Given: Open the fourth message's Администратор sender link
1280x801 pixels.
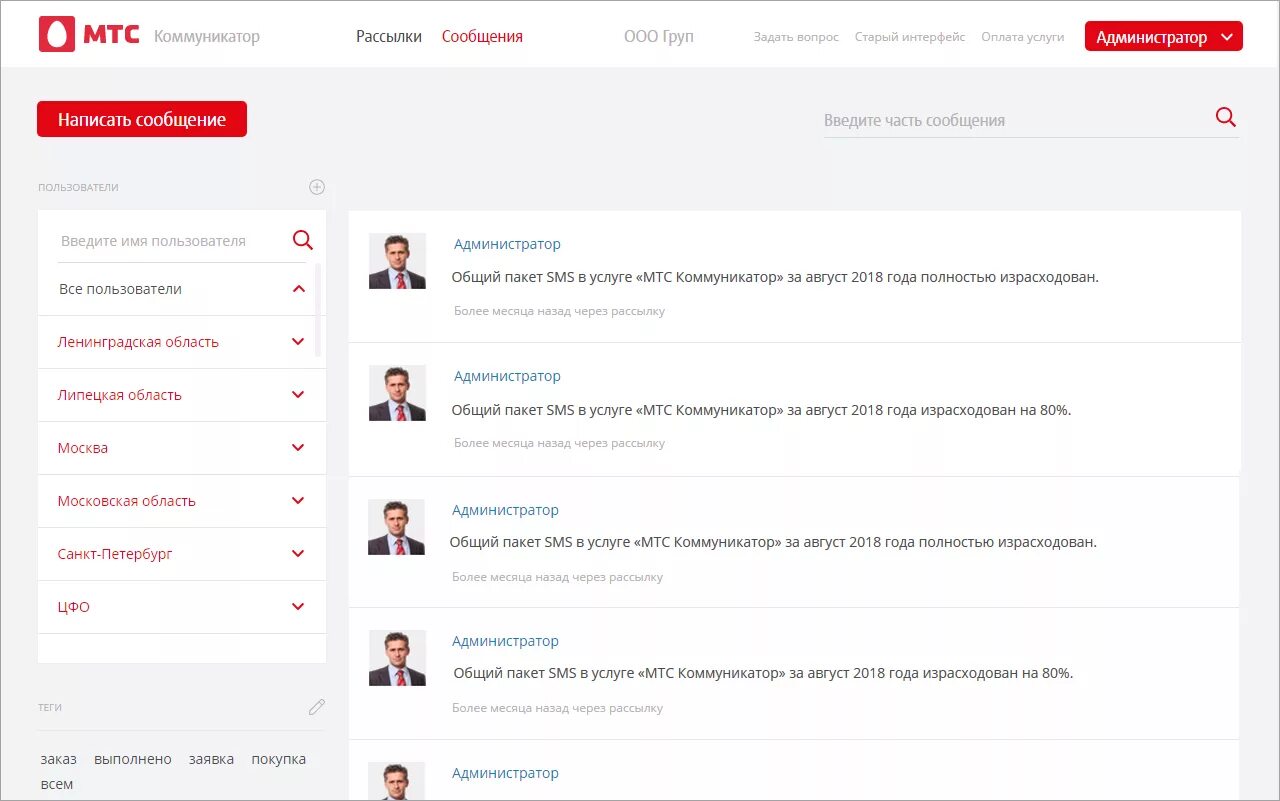Looking at the screenshot, I should pos(505,641).
